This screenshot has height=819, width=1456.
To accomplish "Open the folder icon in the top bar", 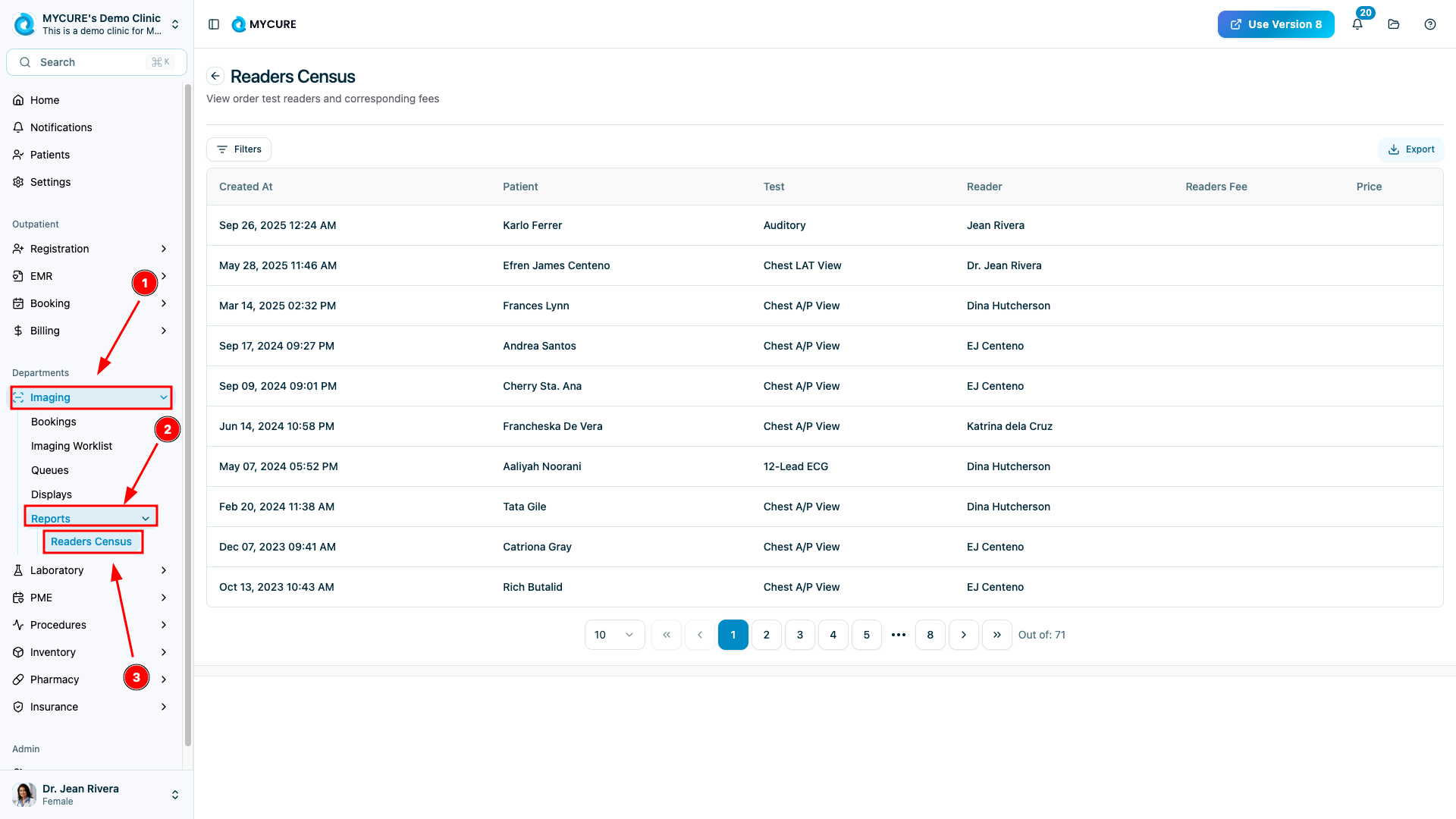I will point(1394,24).
